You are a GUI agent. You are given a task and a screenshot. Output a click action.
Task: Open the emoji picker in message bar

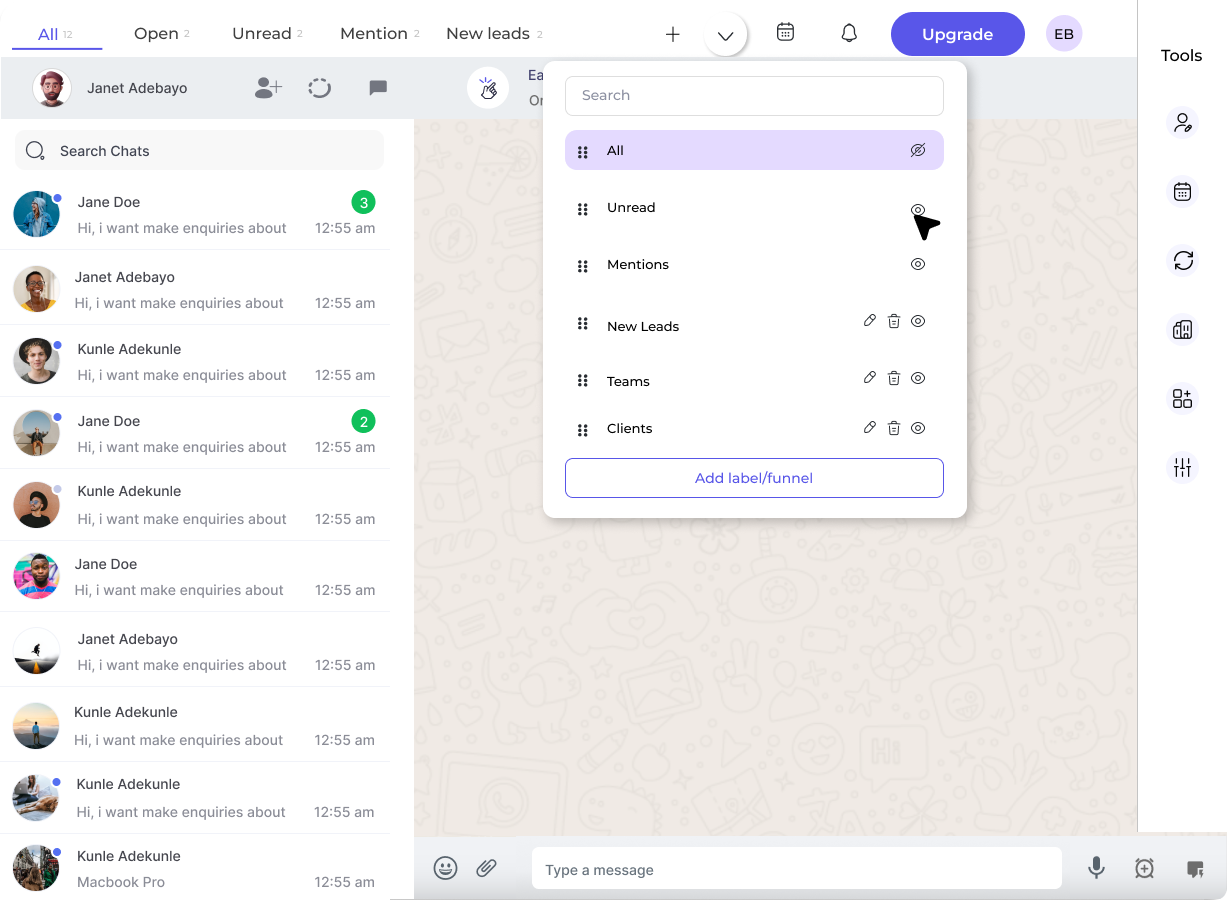point(446,868)
